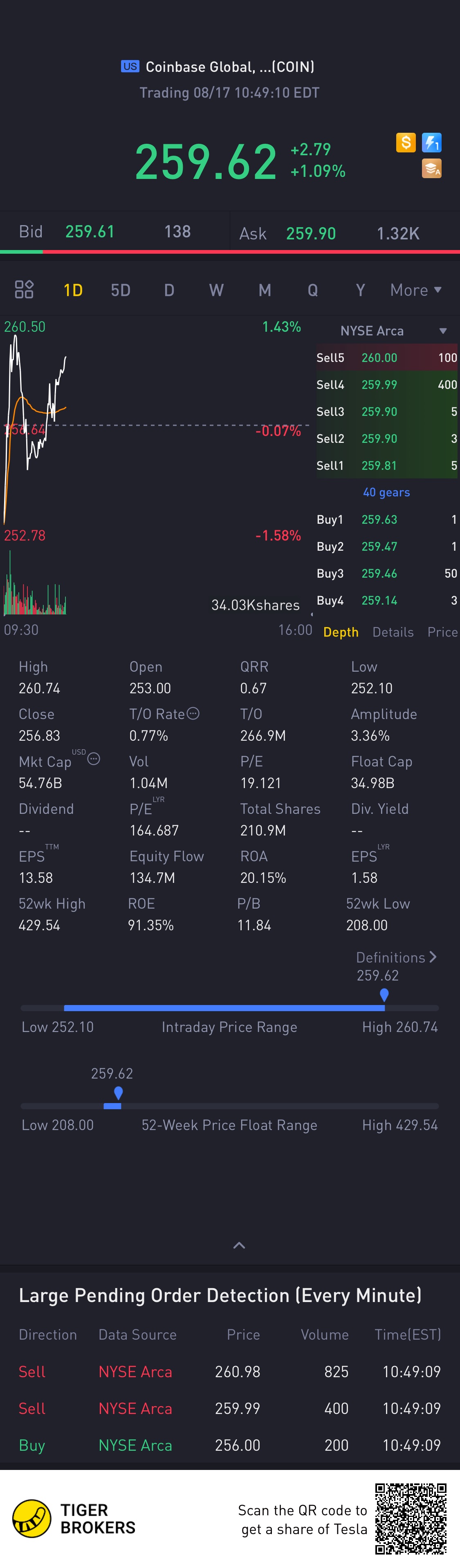Tap the 40 gears depth setting

point(386,492)
